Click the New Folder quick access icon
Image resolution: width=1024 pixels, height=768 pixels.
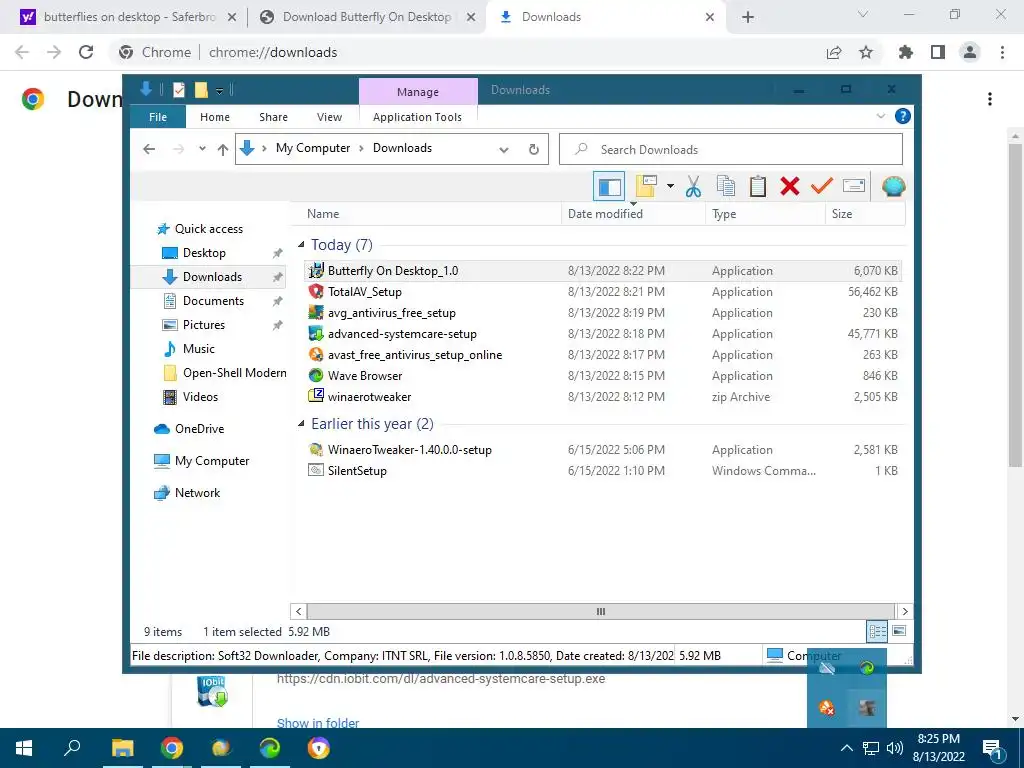click(x=200, y=90)
